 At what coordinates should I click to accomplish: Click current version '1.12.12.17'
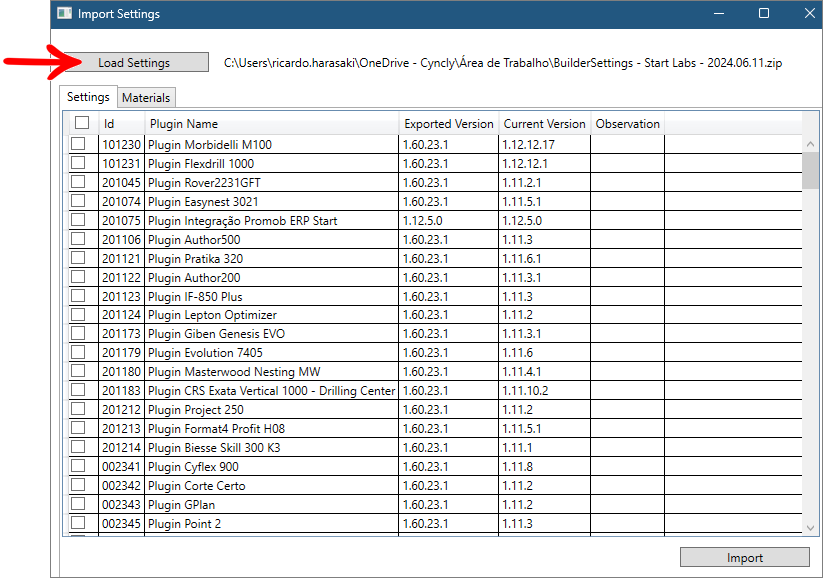(544, 144)
